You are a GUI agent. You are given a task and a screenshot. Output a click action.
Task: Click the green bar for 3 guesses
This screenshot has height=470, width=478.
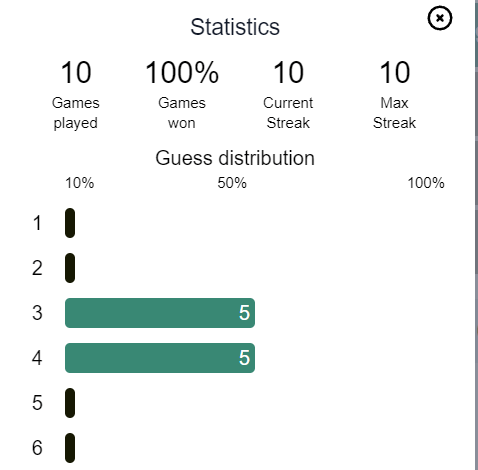pos(160,313)
